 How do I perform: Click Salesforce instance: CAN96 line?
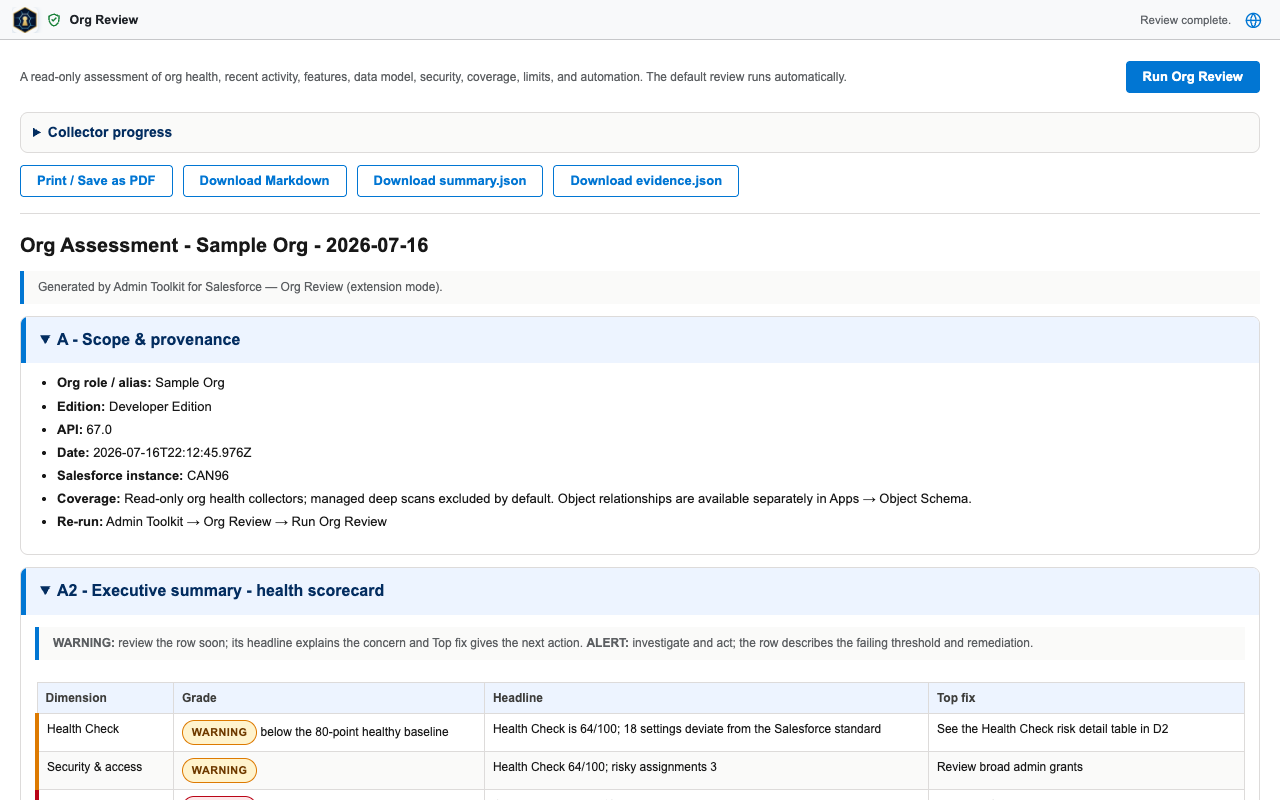pos(143,476)
